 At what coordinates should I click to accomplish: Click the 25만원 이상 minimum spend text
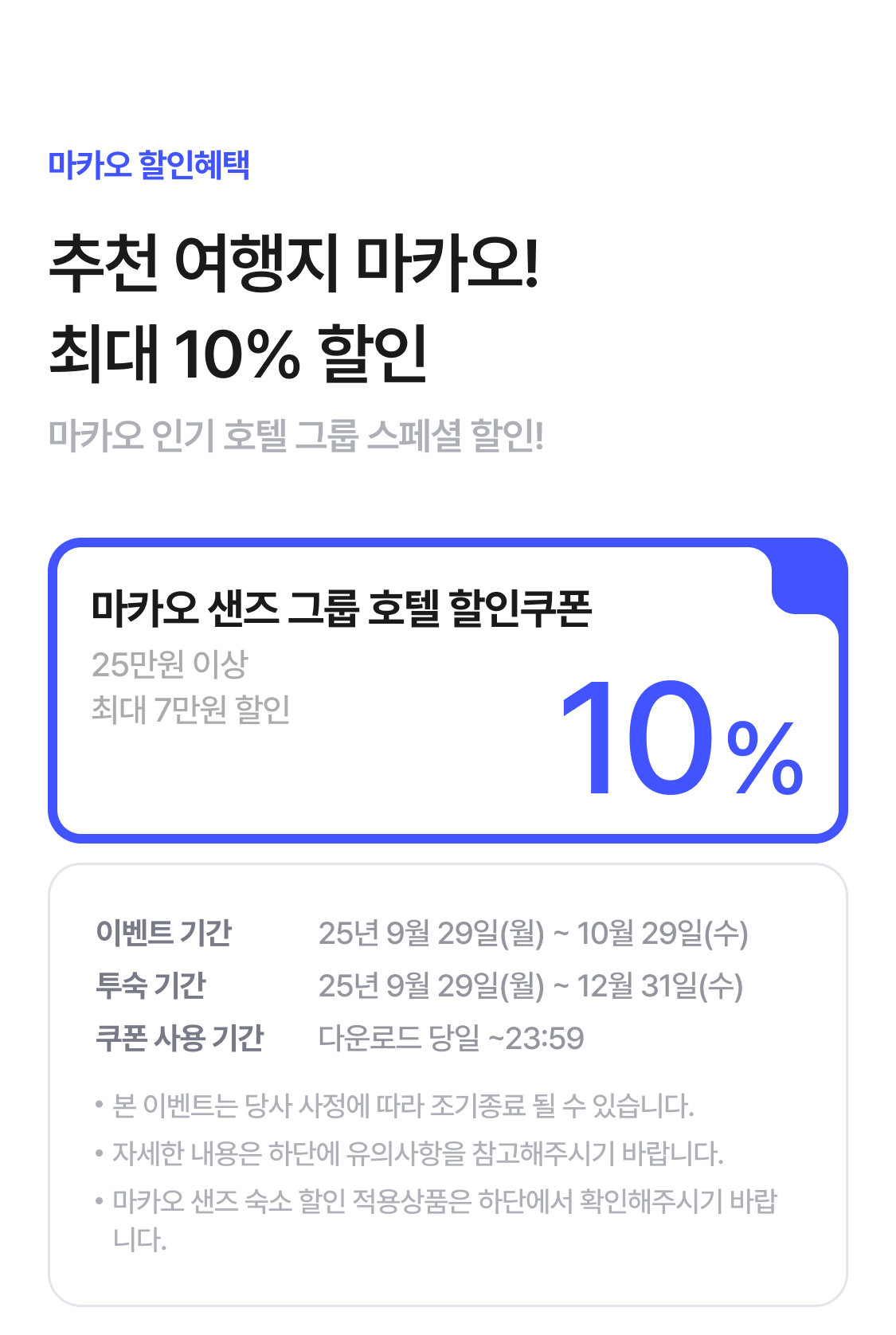pyautogui.click(x=170, y=664)
